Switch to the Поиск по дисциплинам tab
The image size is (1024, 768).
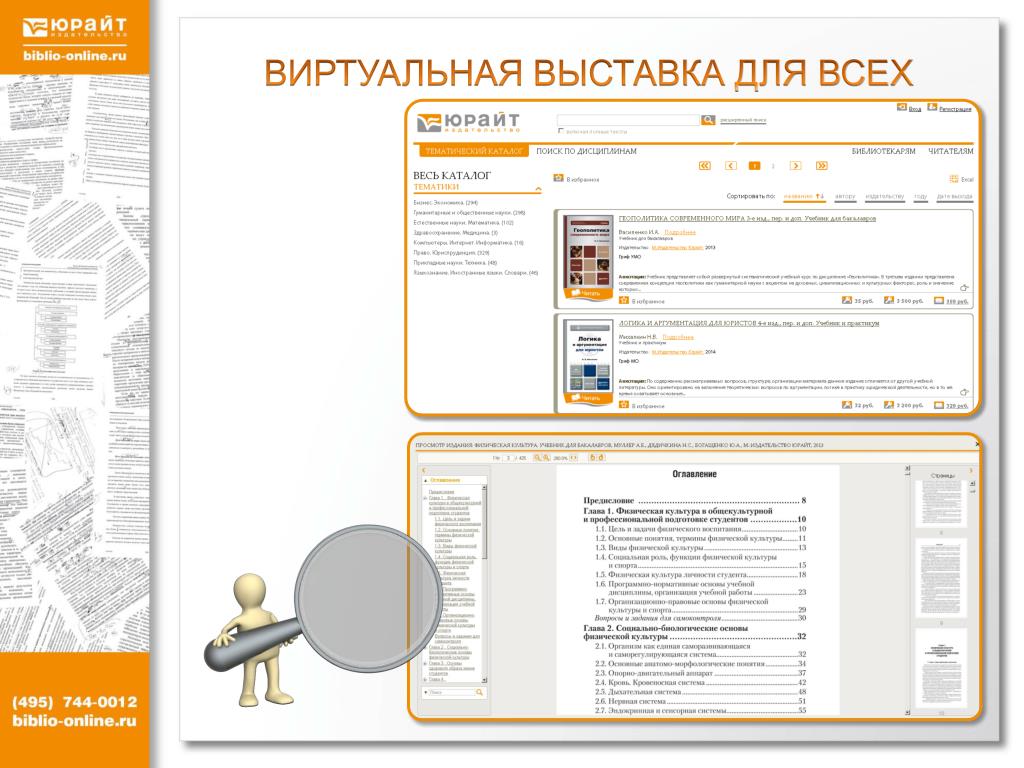586,151
